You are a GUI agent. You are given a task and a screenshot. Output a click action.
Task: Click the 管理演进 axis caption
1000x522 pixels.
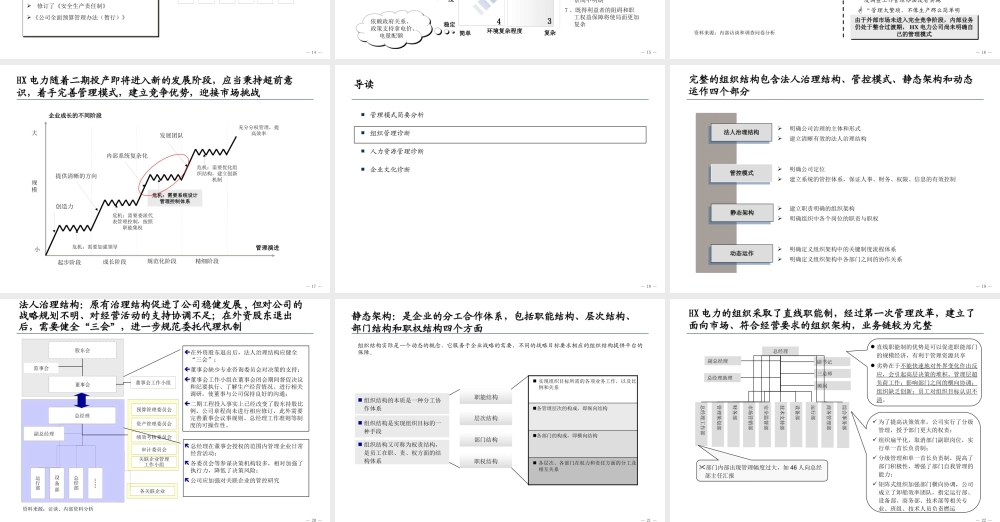(x=267, y=248)
